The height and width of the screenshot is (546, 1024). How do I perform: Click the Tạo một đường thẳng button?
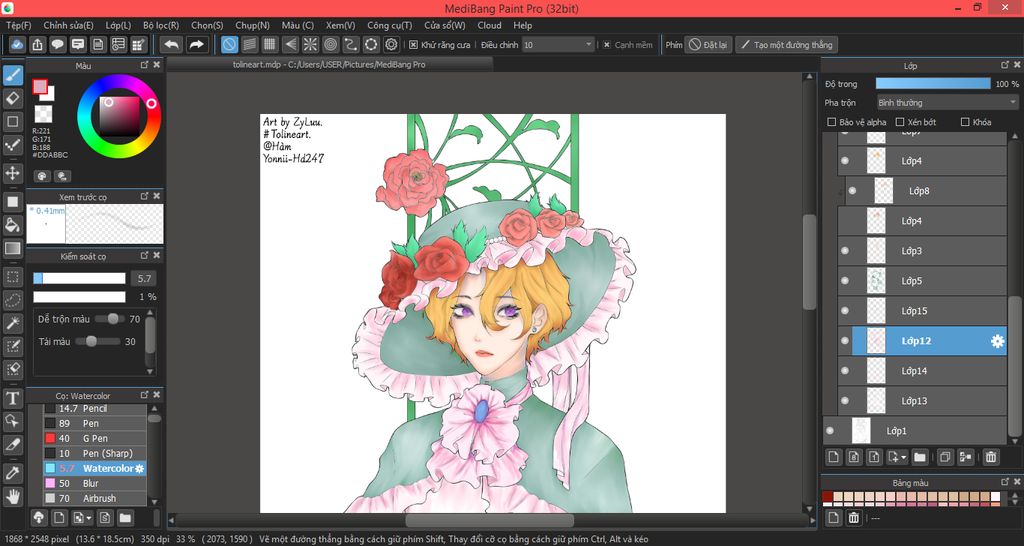tap(786, 44)
